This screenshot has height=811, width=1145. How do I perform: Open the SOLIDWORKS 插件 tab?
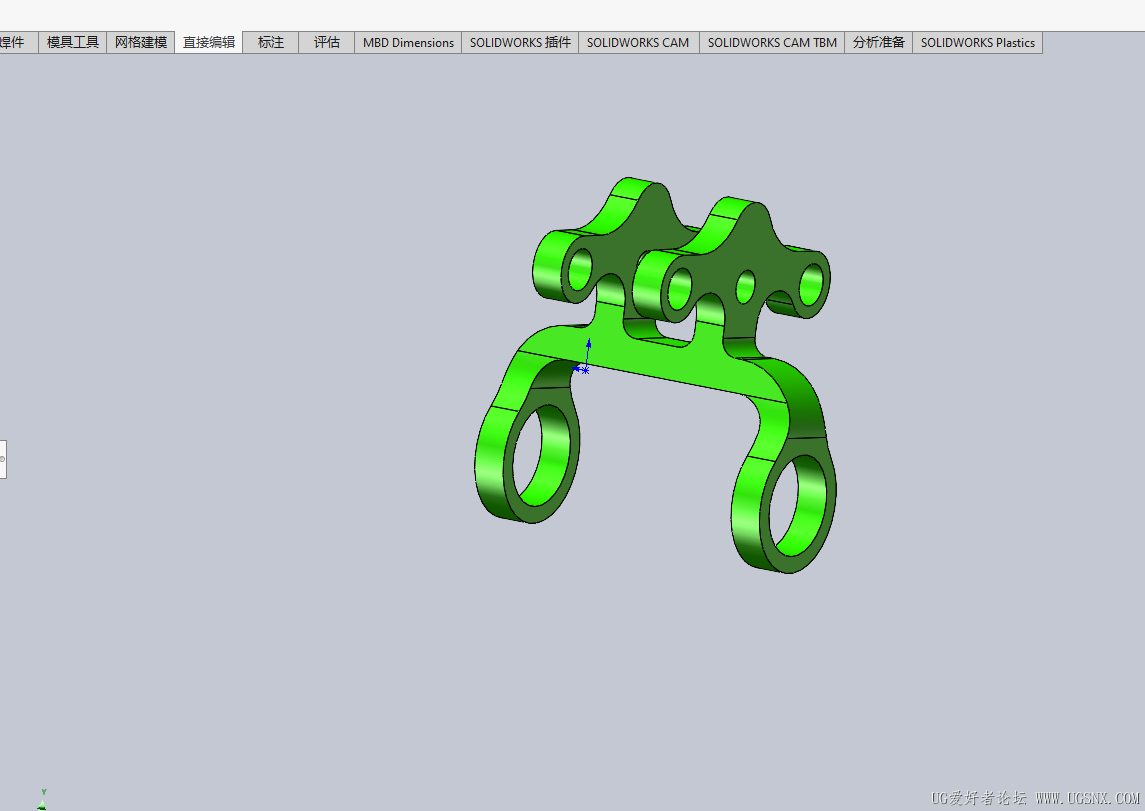tap(520, 42)
